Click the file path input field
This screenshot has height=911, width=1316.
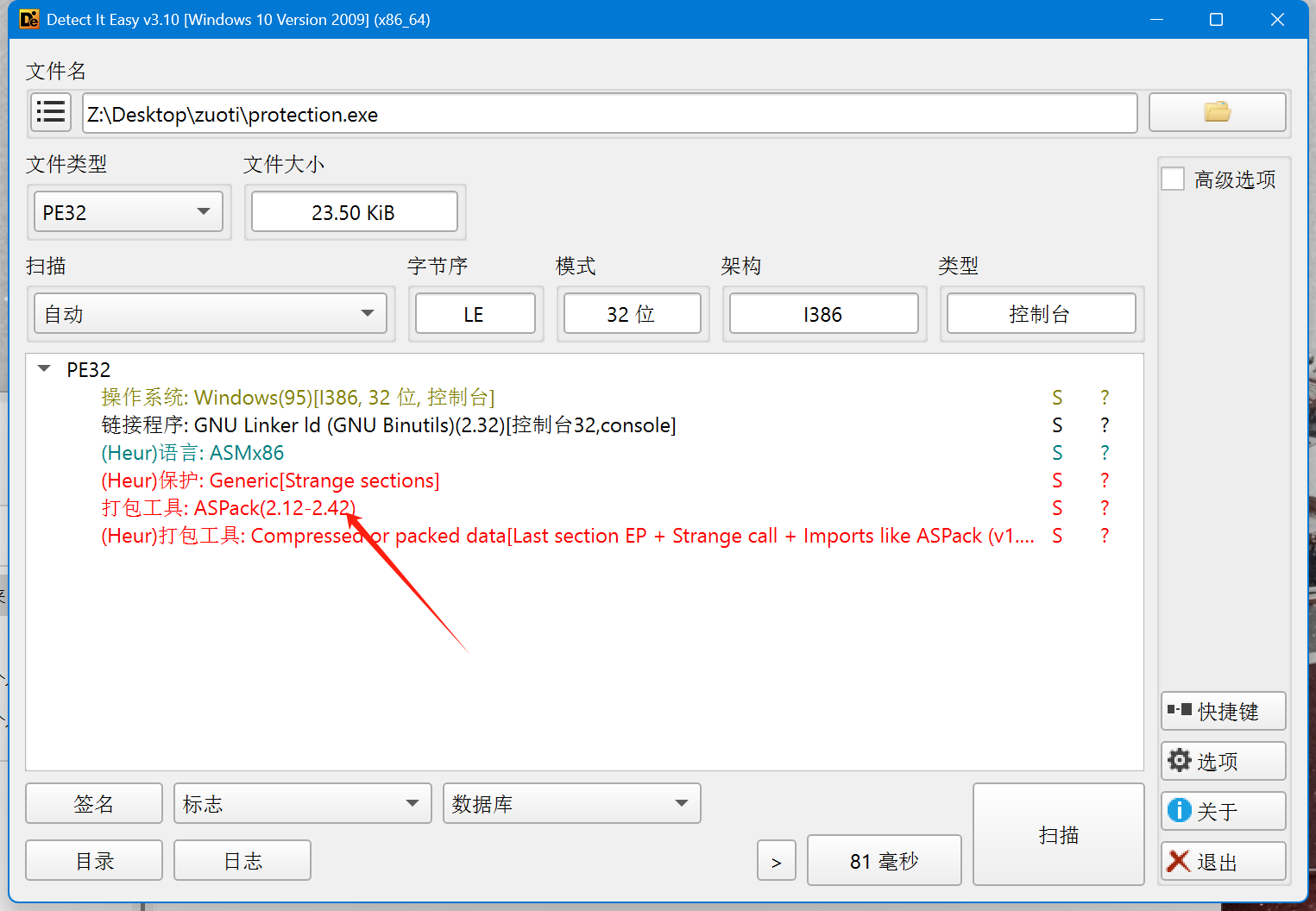click(x=610, y=114)
